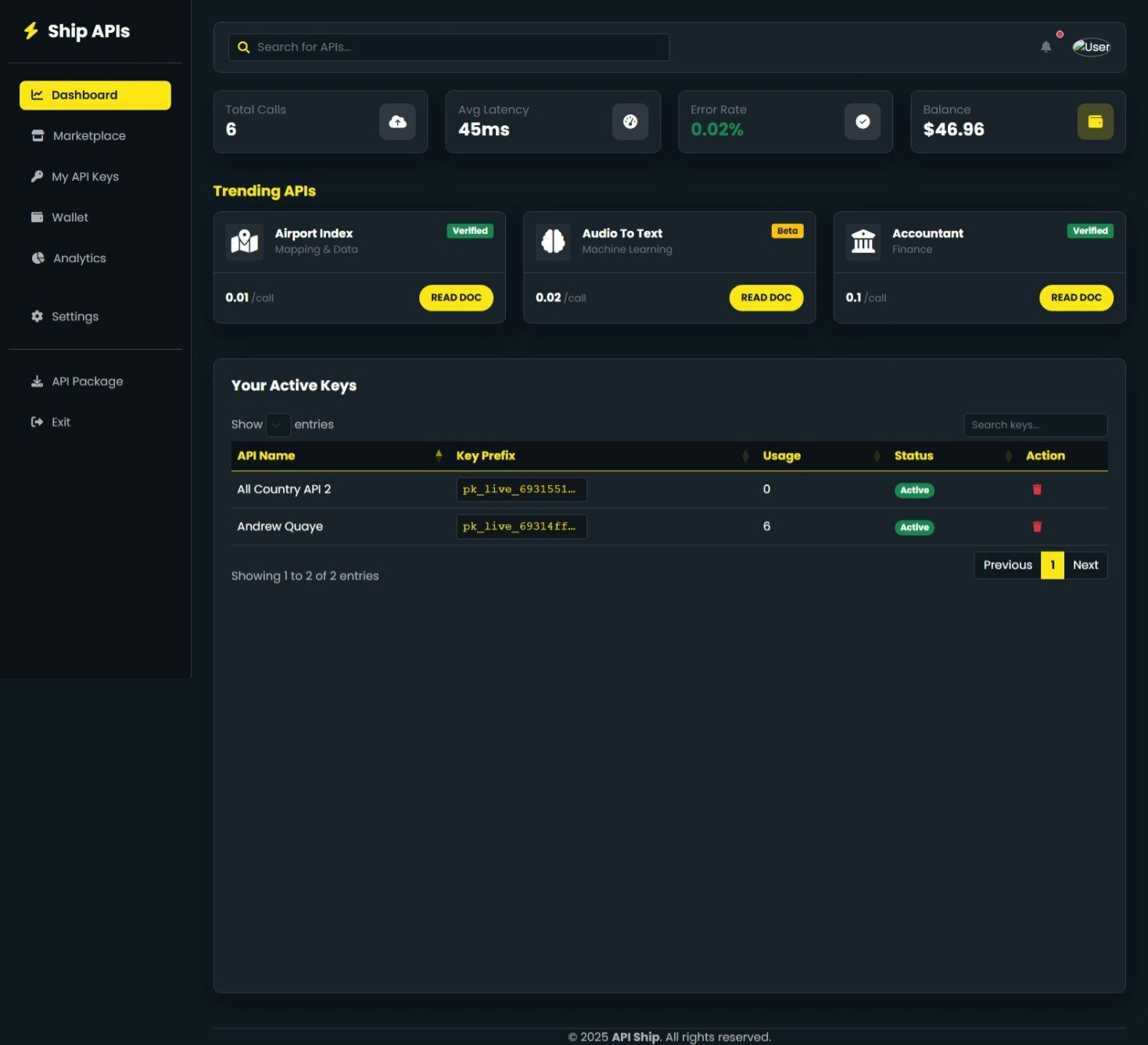Click the notification bell icon
The height and width of the screenshot is (1045, 1148).
[x=1045, y=47]
